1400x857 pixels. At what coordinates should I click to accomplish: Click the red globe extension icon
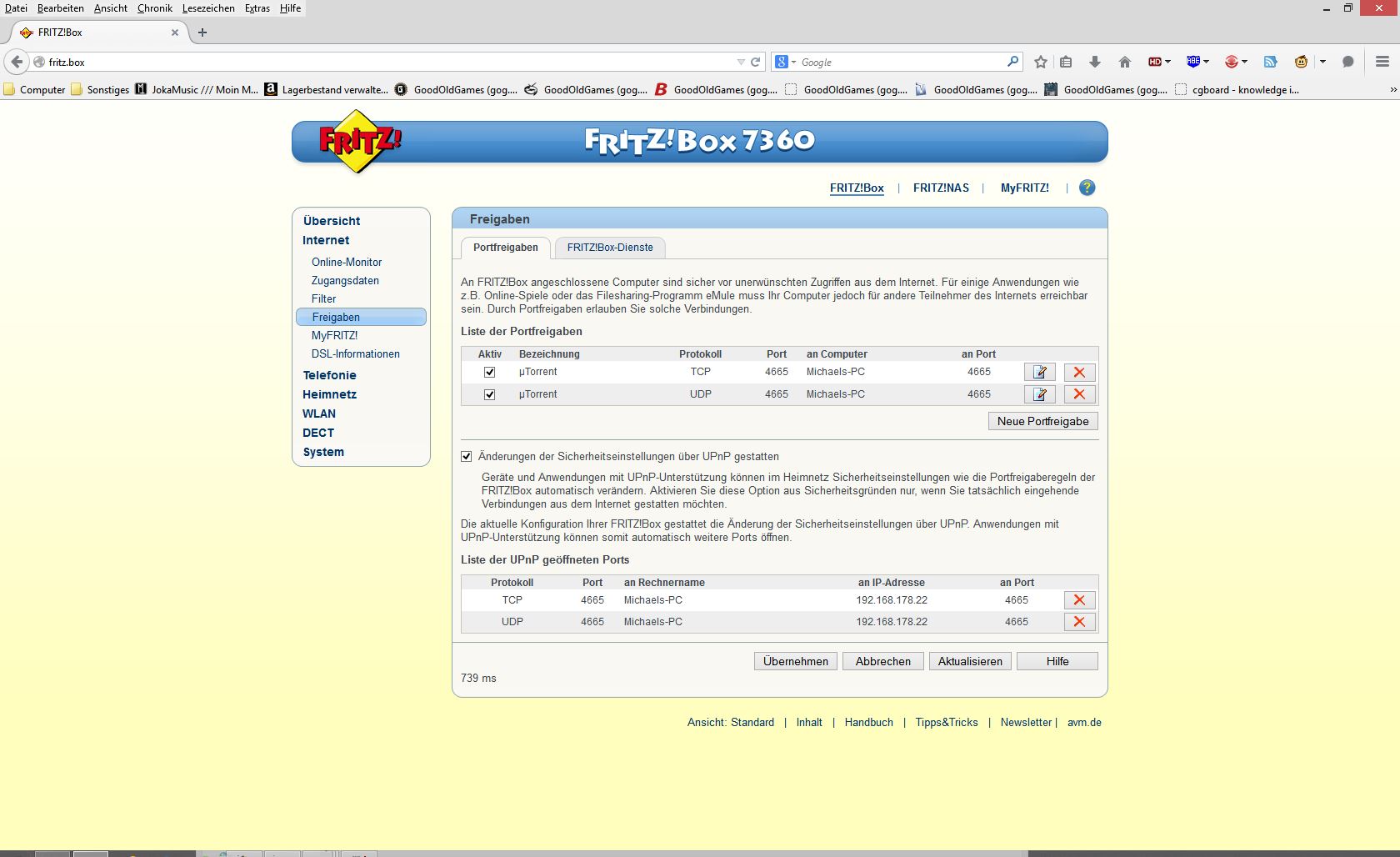pyautogui.click(x=1231, y=62)
